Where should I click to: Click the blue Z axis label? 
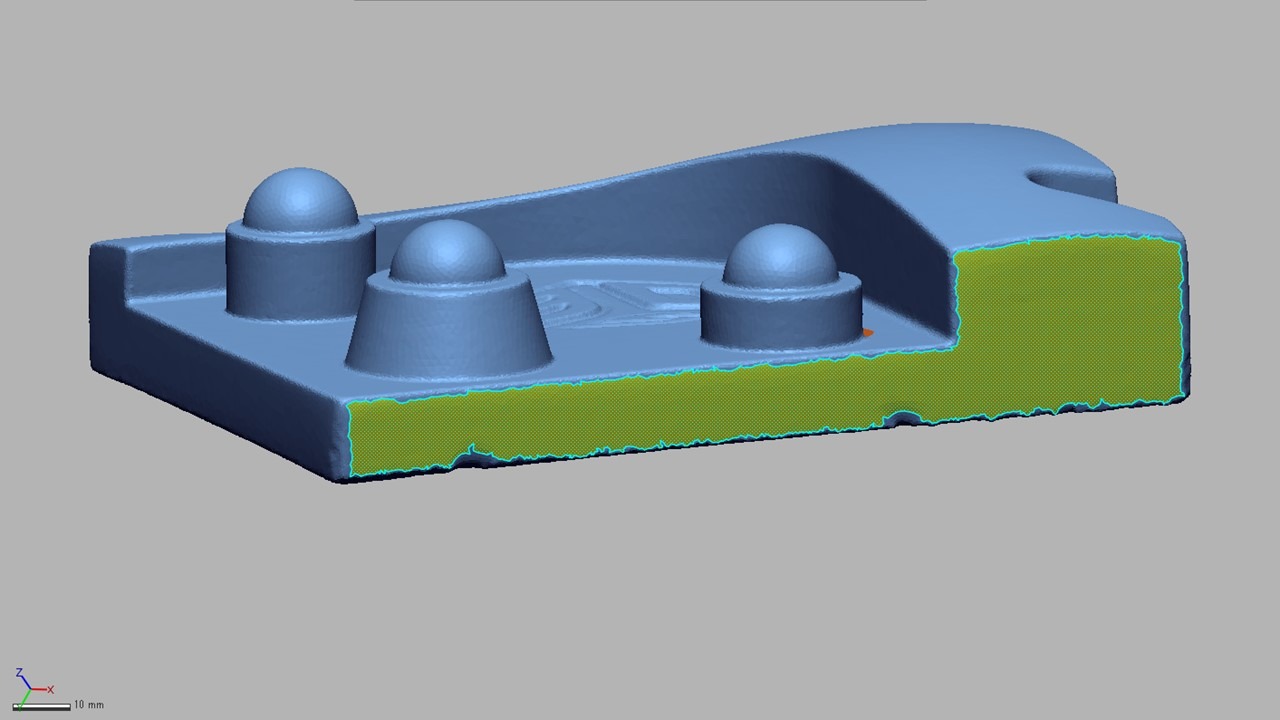[19, 673]
